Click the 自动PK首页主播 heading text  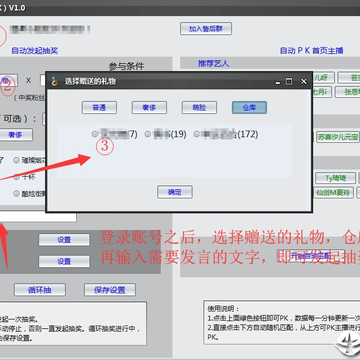click(x=312, y=51)
